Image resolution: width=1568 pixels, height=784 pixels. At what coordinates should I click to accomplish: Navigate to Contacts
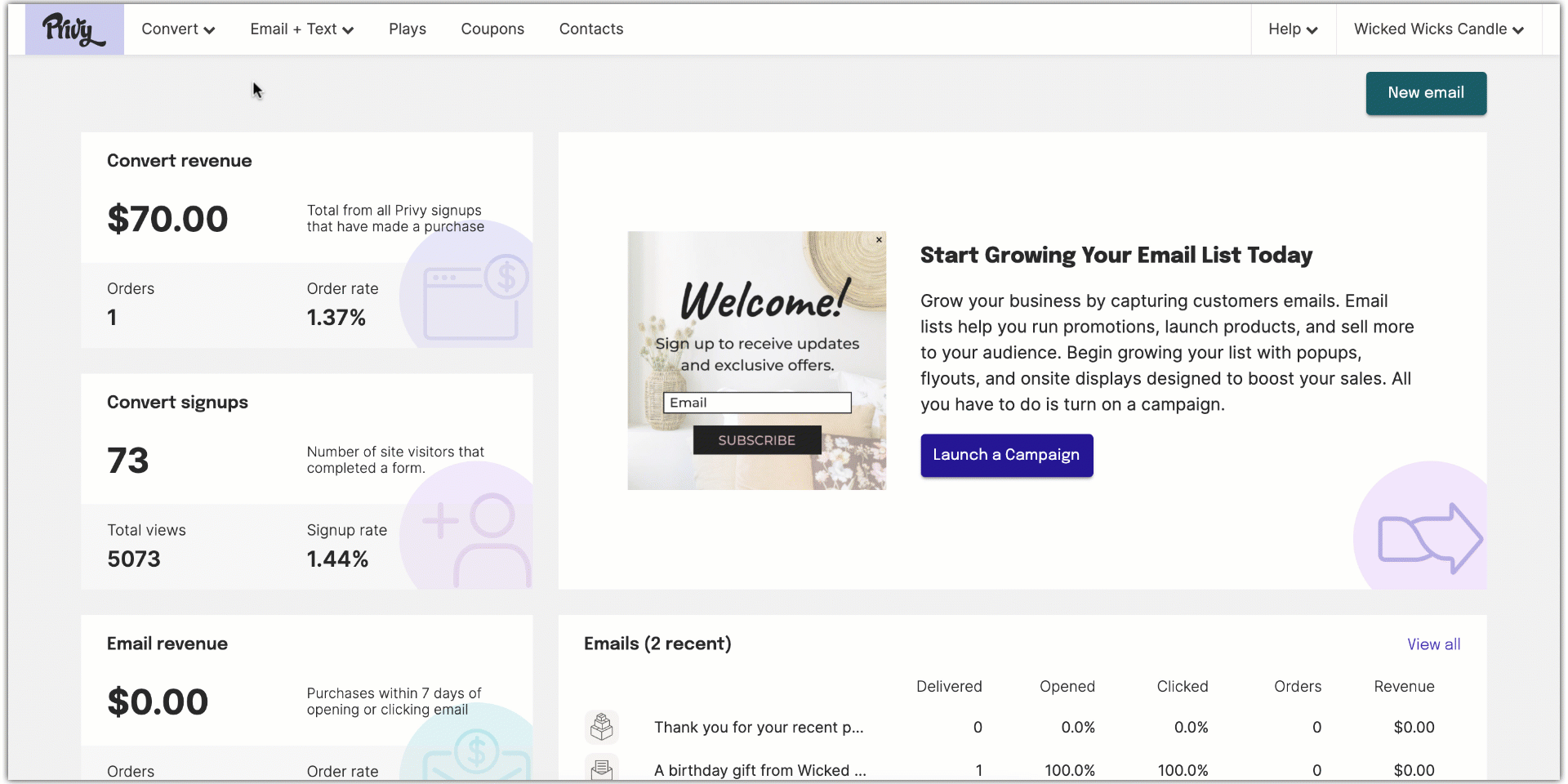[x=591, y=29]
